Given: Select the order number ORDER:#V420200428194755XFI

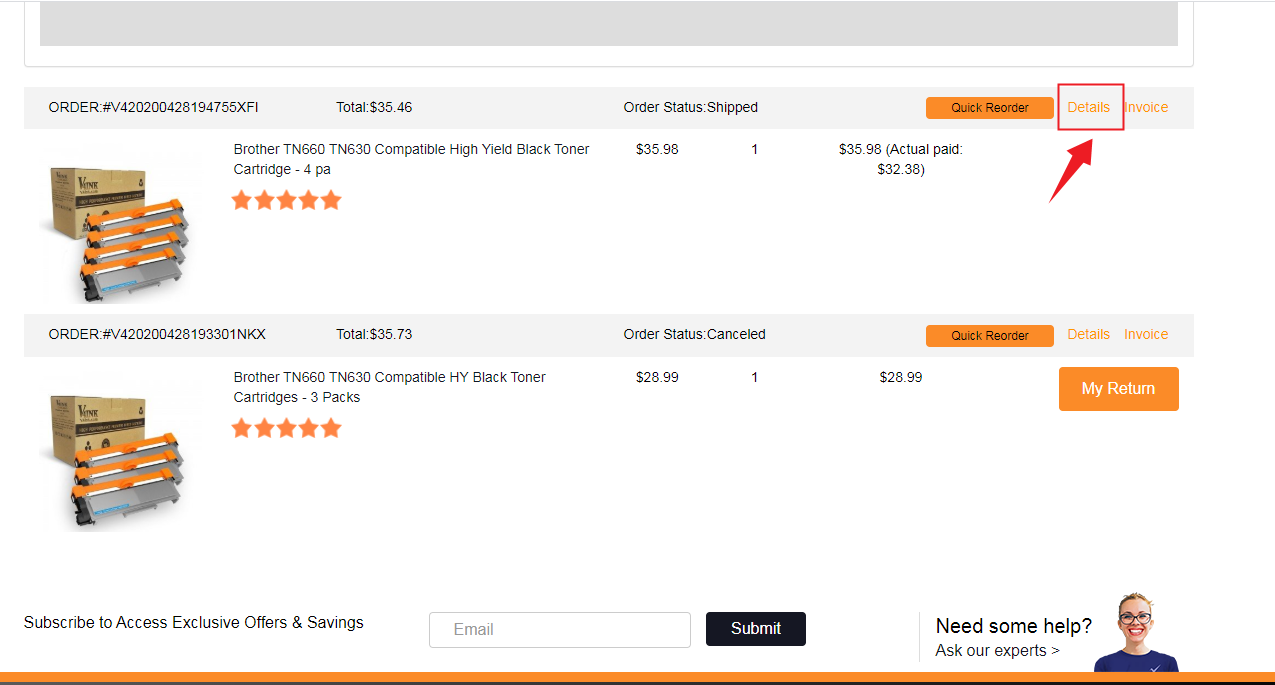Looking at the screenshot, I should (x=154, y=107).
